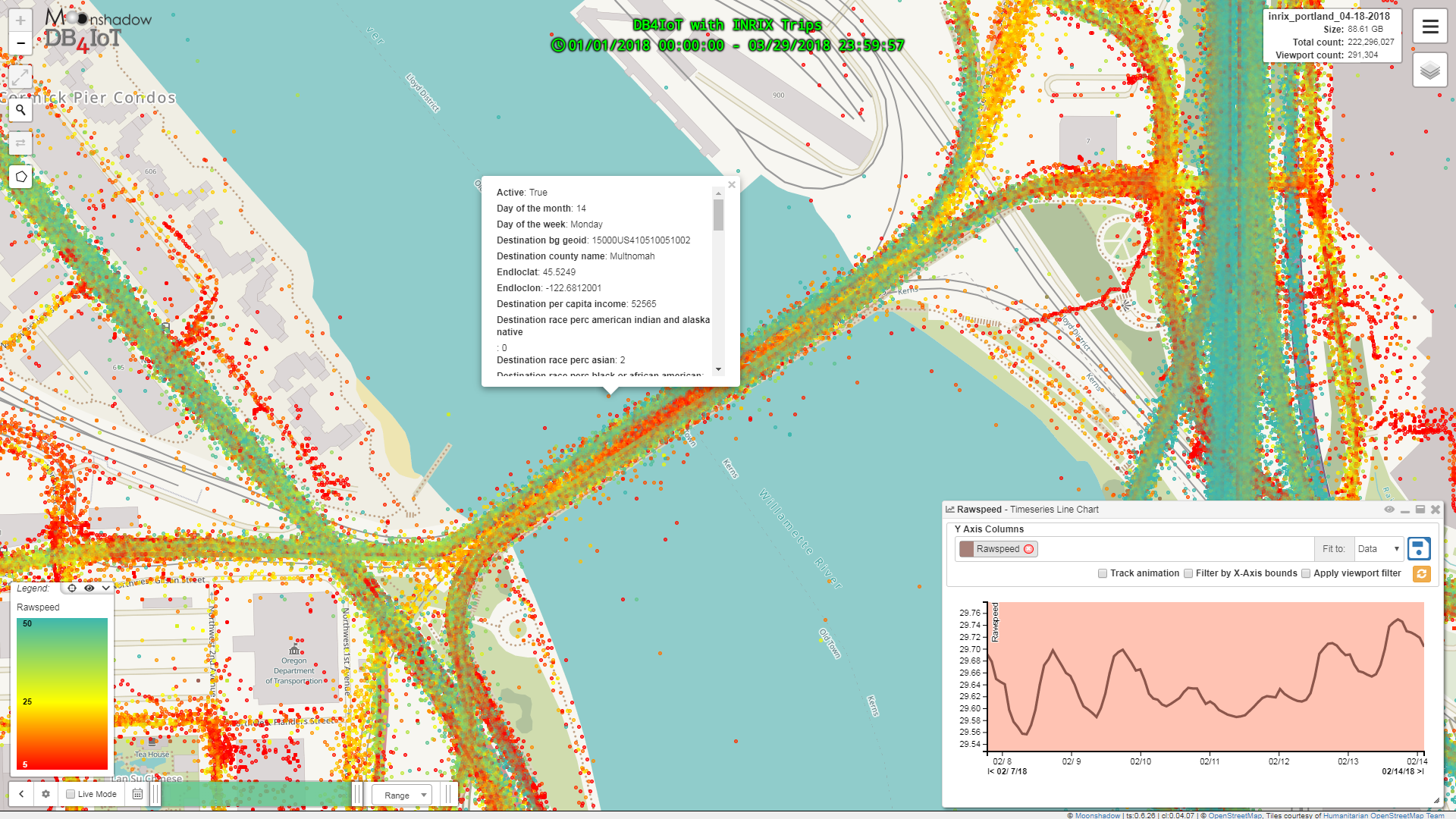Open timeline settings gear
This screenshot has width=1456, height=819.
[45, 794]
